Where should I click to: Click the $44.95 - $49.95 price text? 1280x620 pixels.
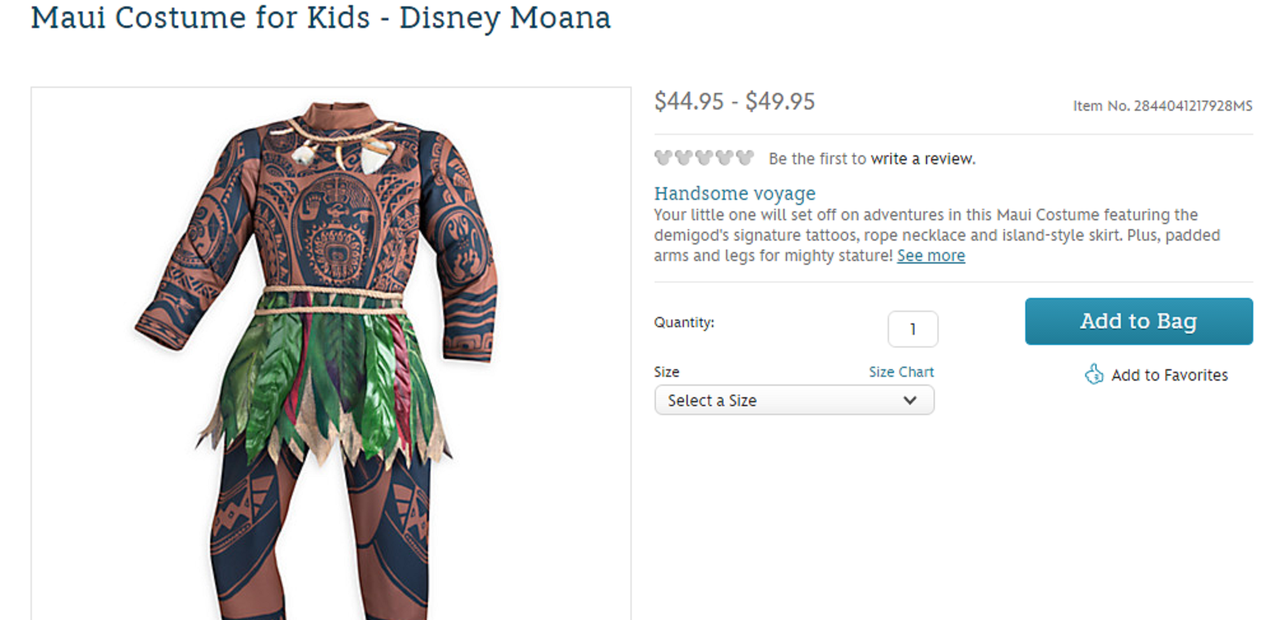point(734,101)
